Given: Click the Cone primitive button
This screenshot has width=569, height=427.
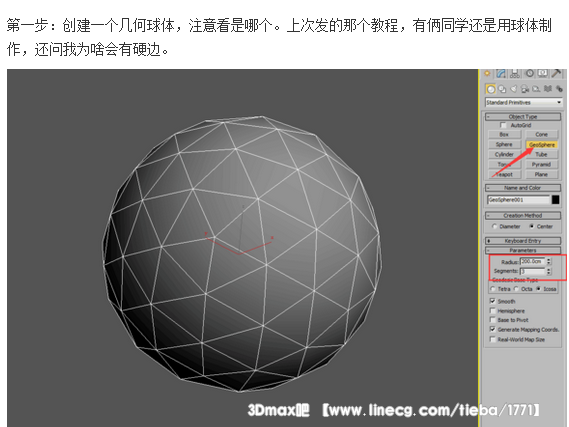Looking at the screenshot, I should (x=541, y=135).
